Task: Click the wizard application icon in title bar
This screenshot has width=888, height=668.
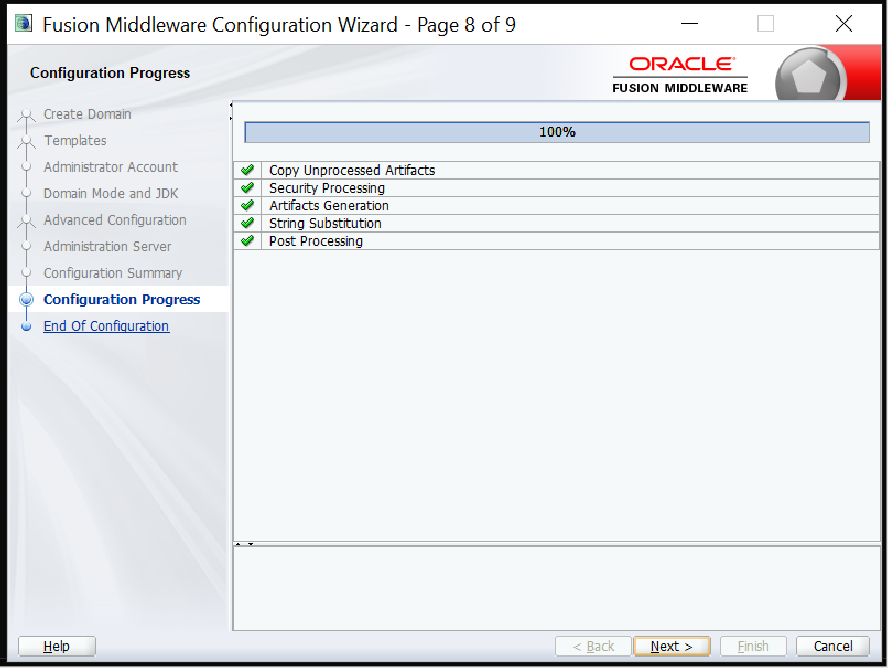Action: point(23,24)
